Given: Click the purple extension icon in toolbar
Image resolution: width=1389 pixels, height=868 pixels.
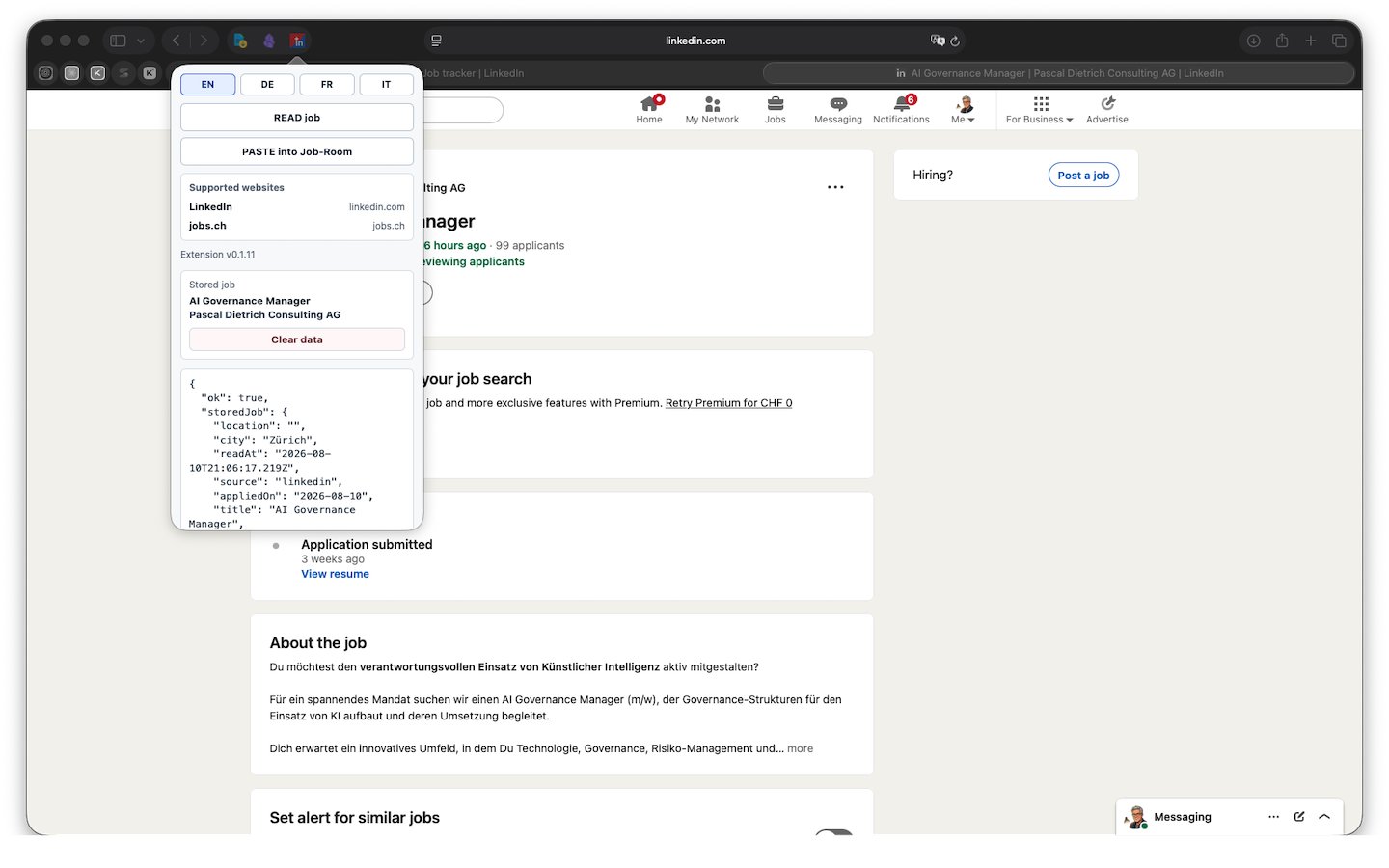Looking at the screenshot, I should point(269,41).
